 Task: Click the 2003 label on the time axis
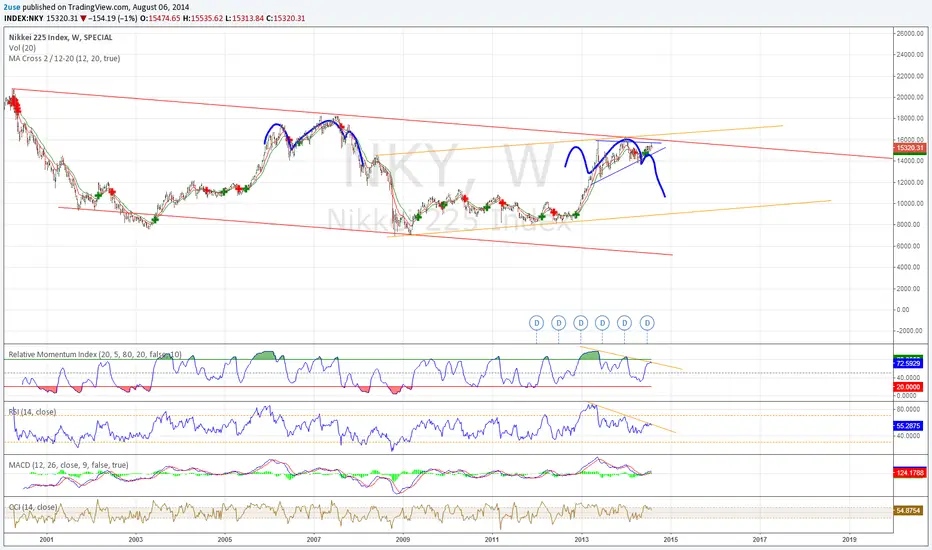coord(136,539)
